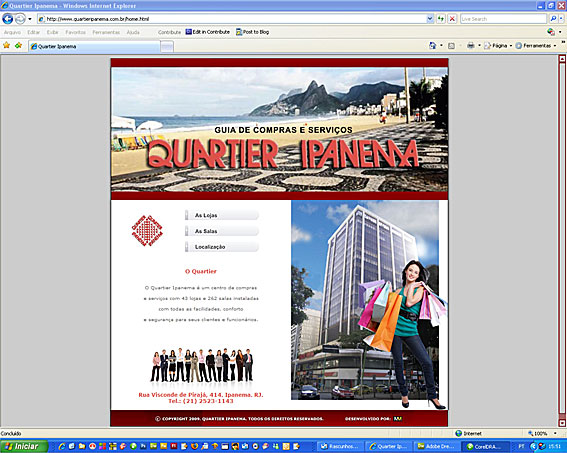Click the O Quartier heading
The height and width of the screenshot is (453, 567).
click(201, 271)
